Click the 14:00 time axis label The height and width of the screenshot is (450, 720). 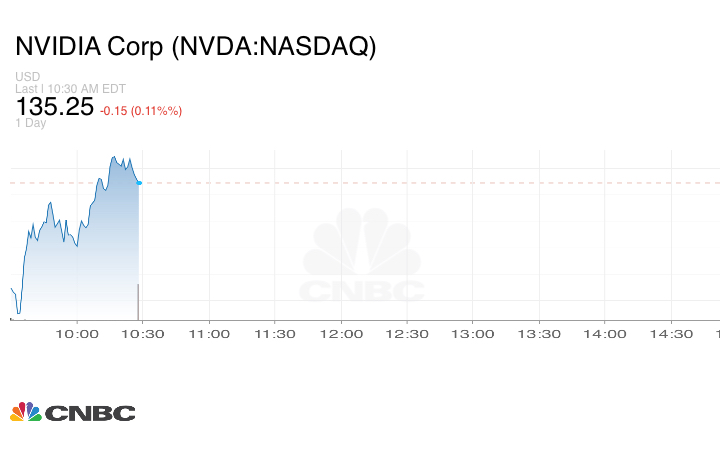(x=605, y=334)
